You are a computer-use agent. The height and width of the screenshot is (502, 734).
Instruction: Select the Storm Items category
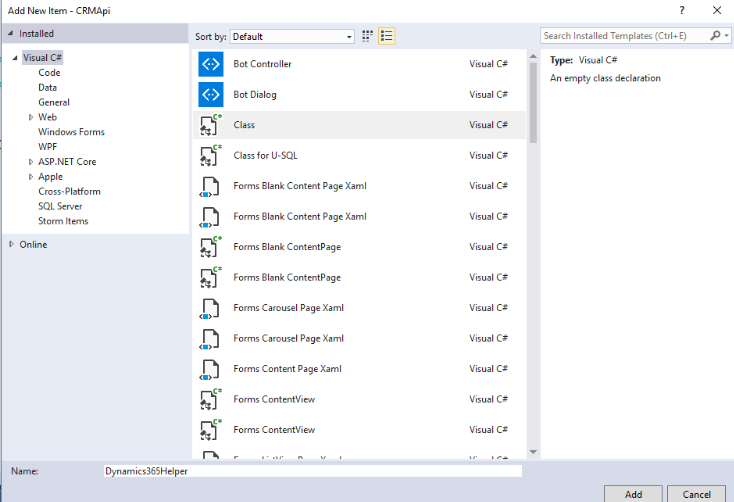coord(63,221)
